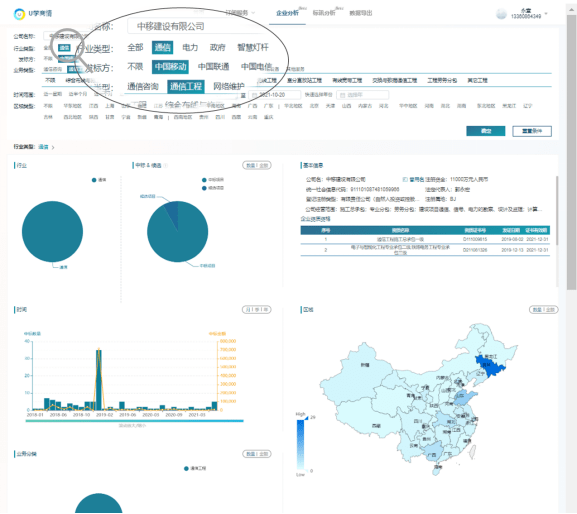This screenshot has width=577, height=514.
Task: Choose the 近半个月 time range
Action: click(78, 95)
